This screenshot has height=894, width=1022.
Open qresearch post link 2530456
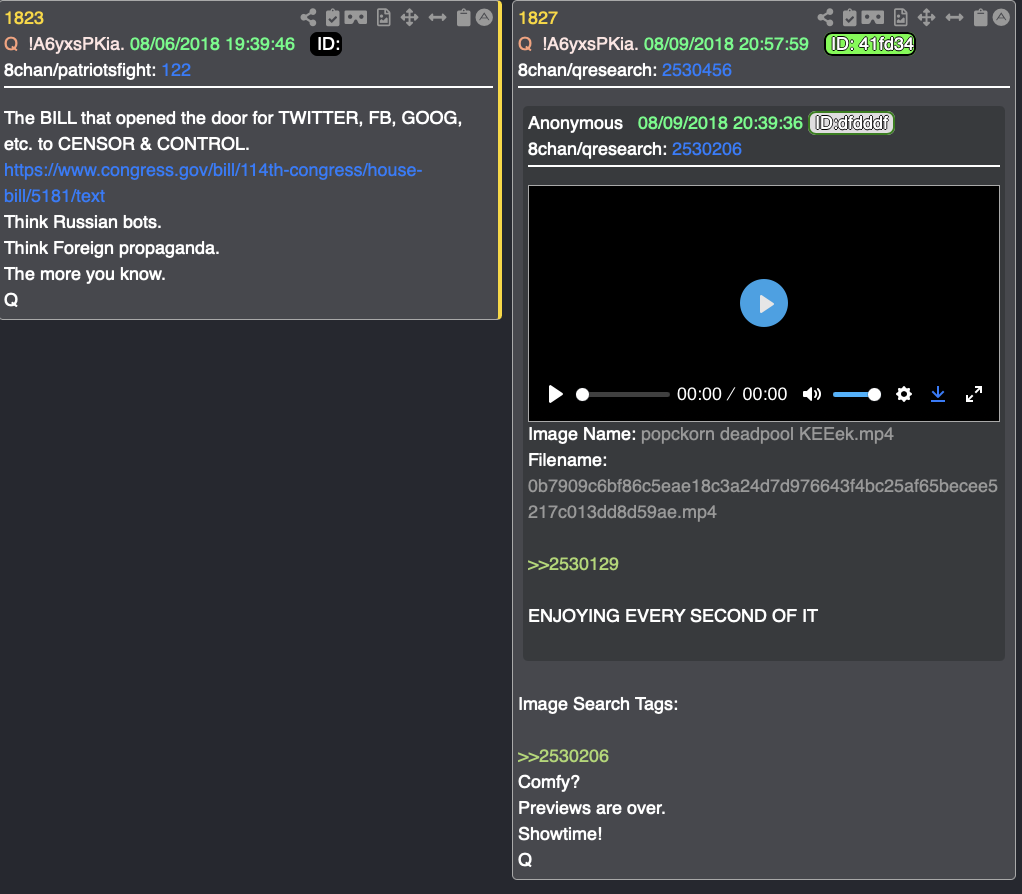(x=697, y=70)
